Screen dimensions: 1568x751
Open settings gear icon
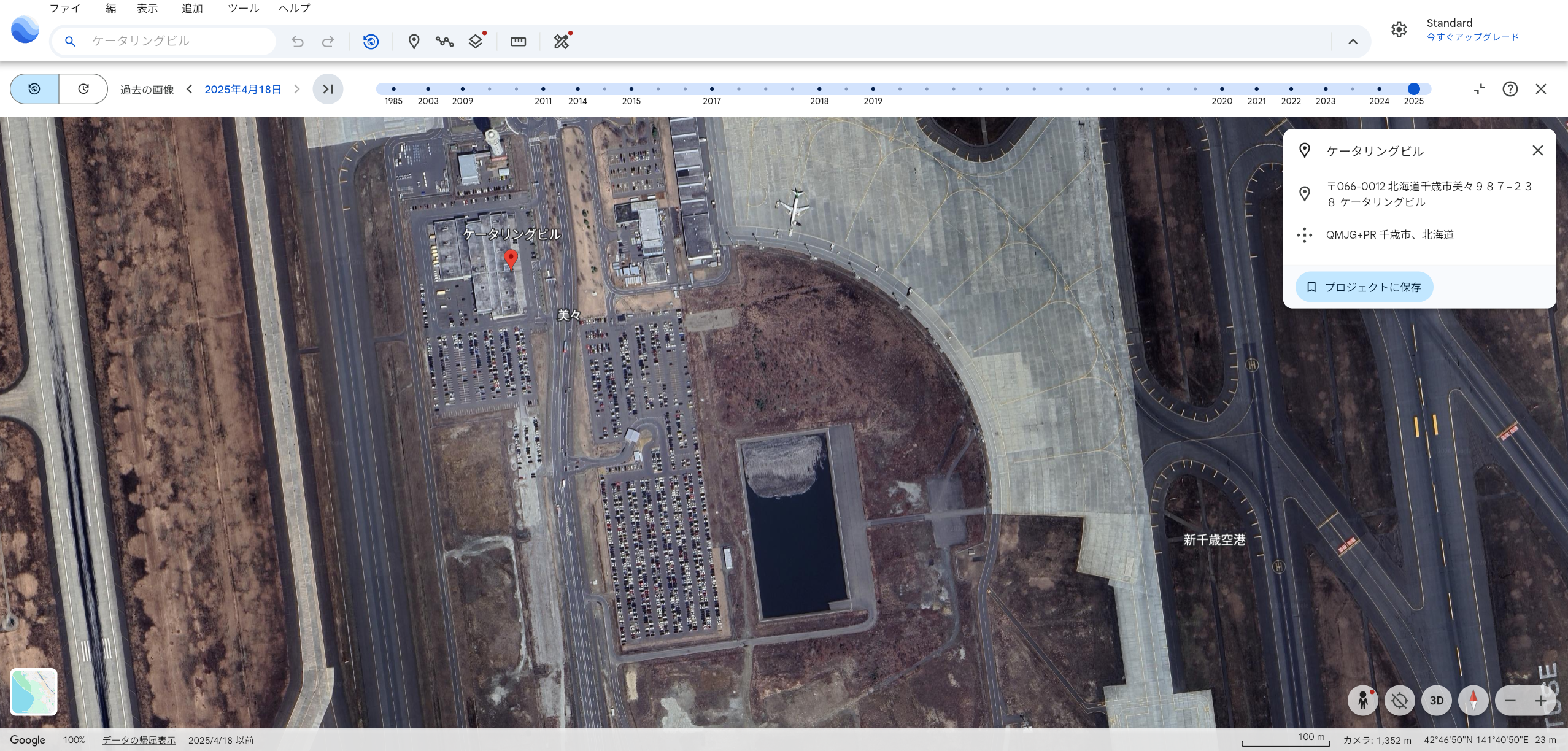[1399, 29]
